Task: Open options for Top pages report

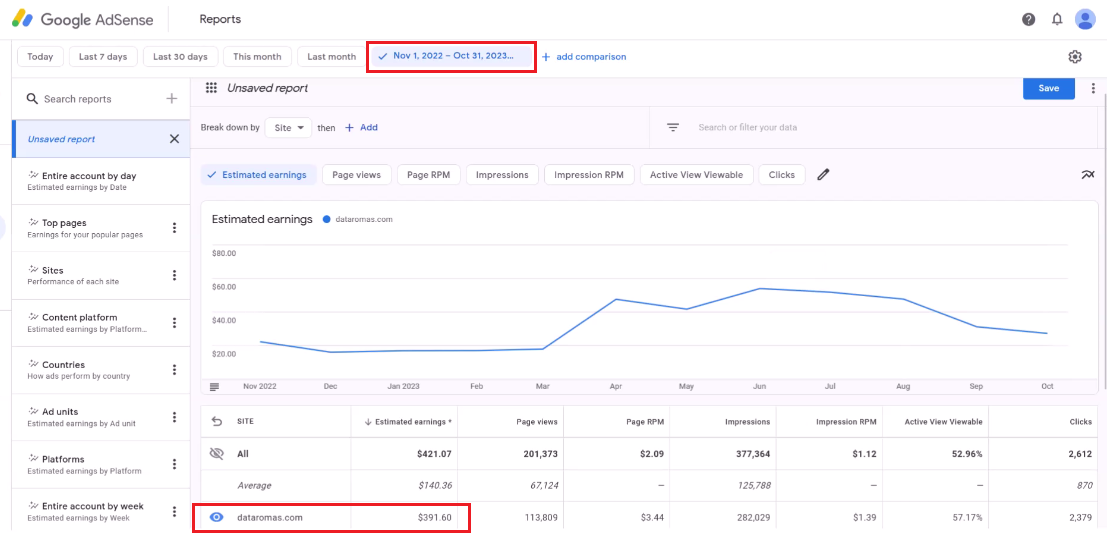Action: pos(174,228)
